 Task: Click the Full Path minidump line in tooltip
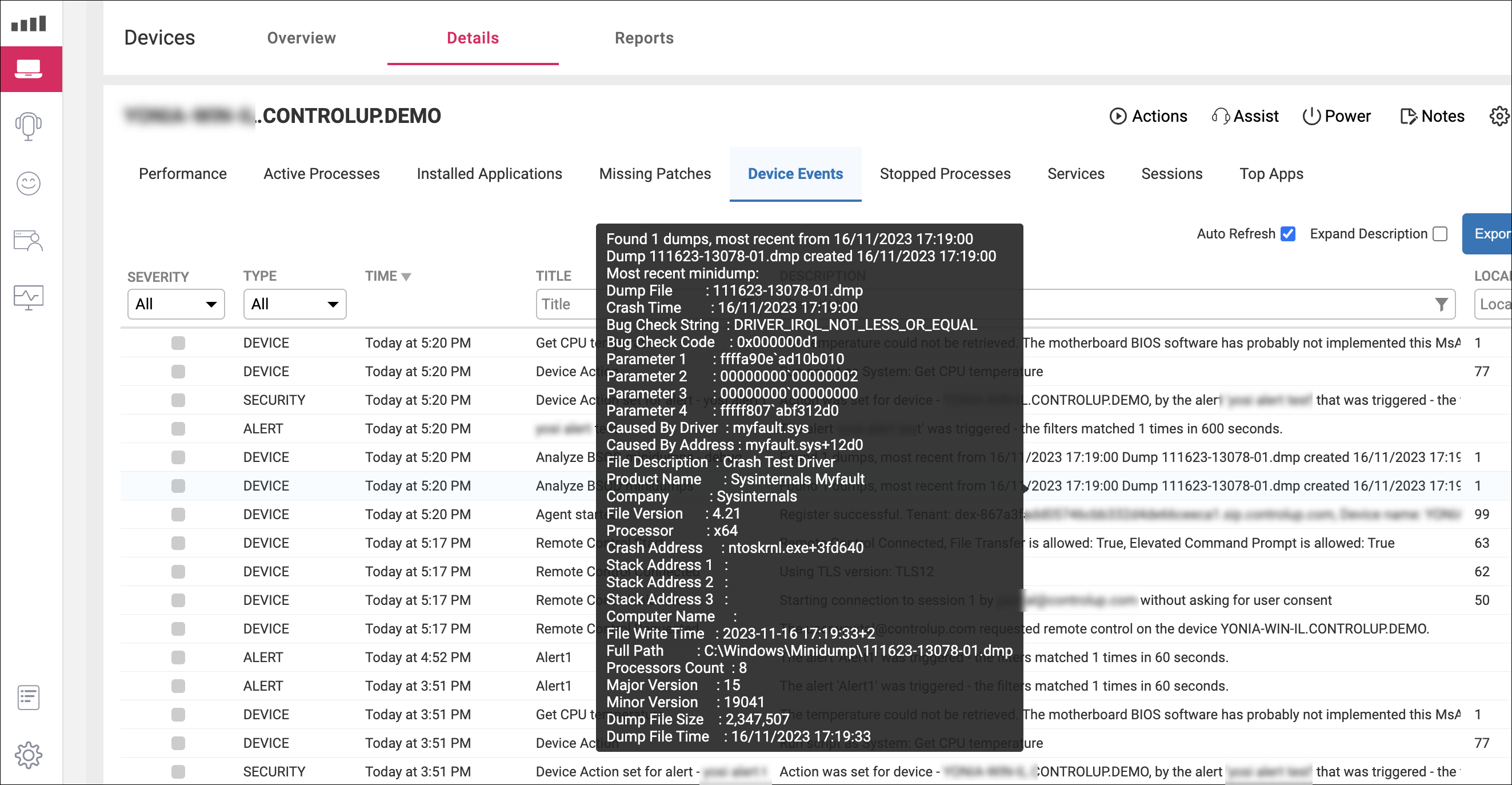click(x=809, y=651)
